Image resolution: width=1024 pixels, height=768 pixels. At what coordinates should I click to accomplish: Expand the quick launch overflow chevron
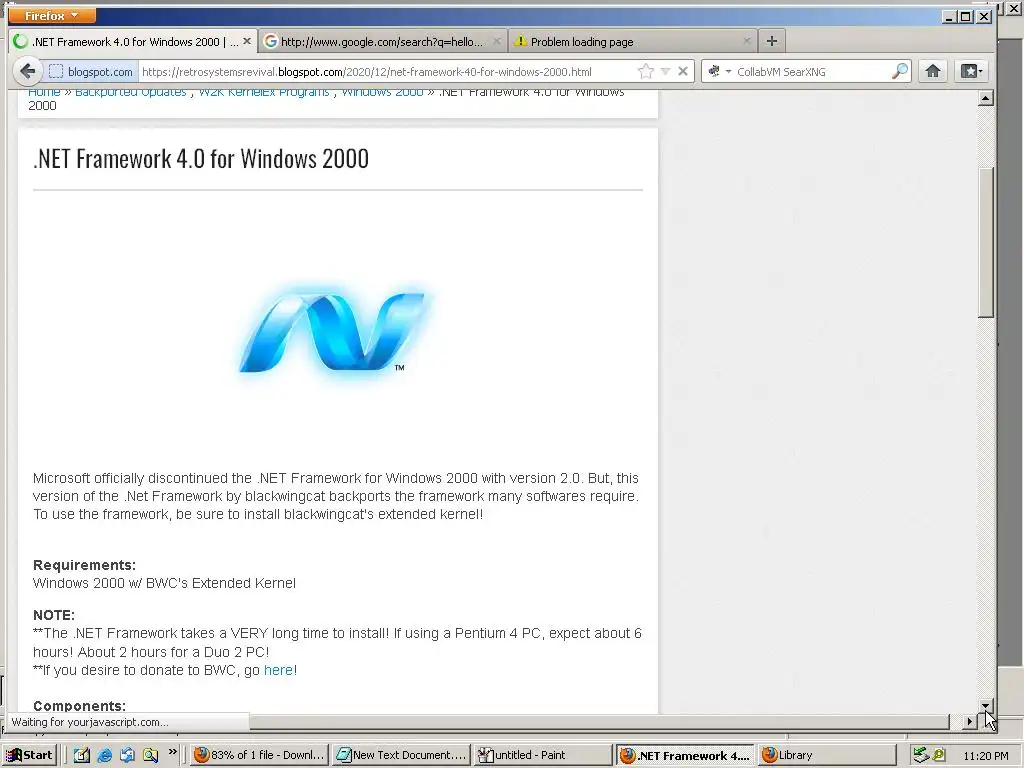pyautogui.click(x=172, y=752)
